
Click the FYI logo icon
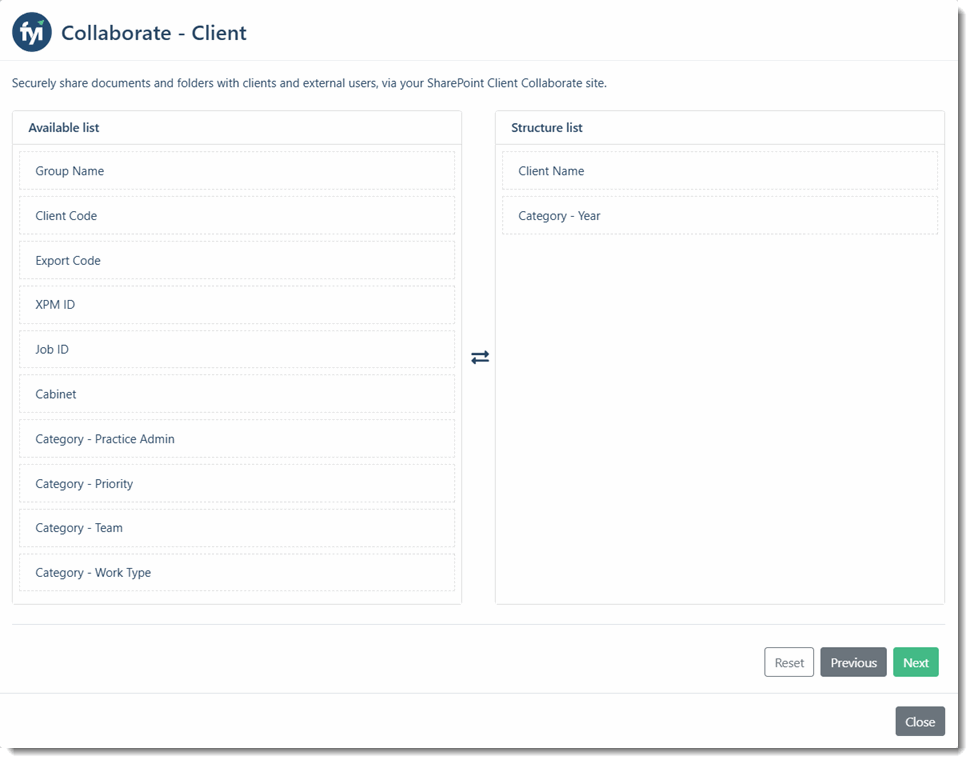(32, 32)
